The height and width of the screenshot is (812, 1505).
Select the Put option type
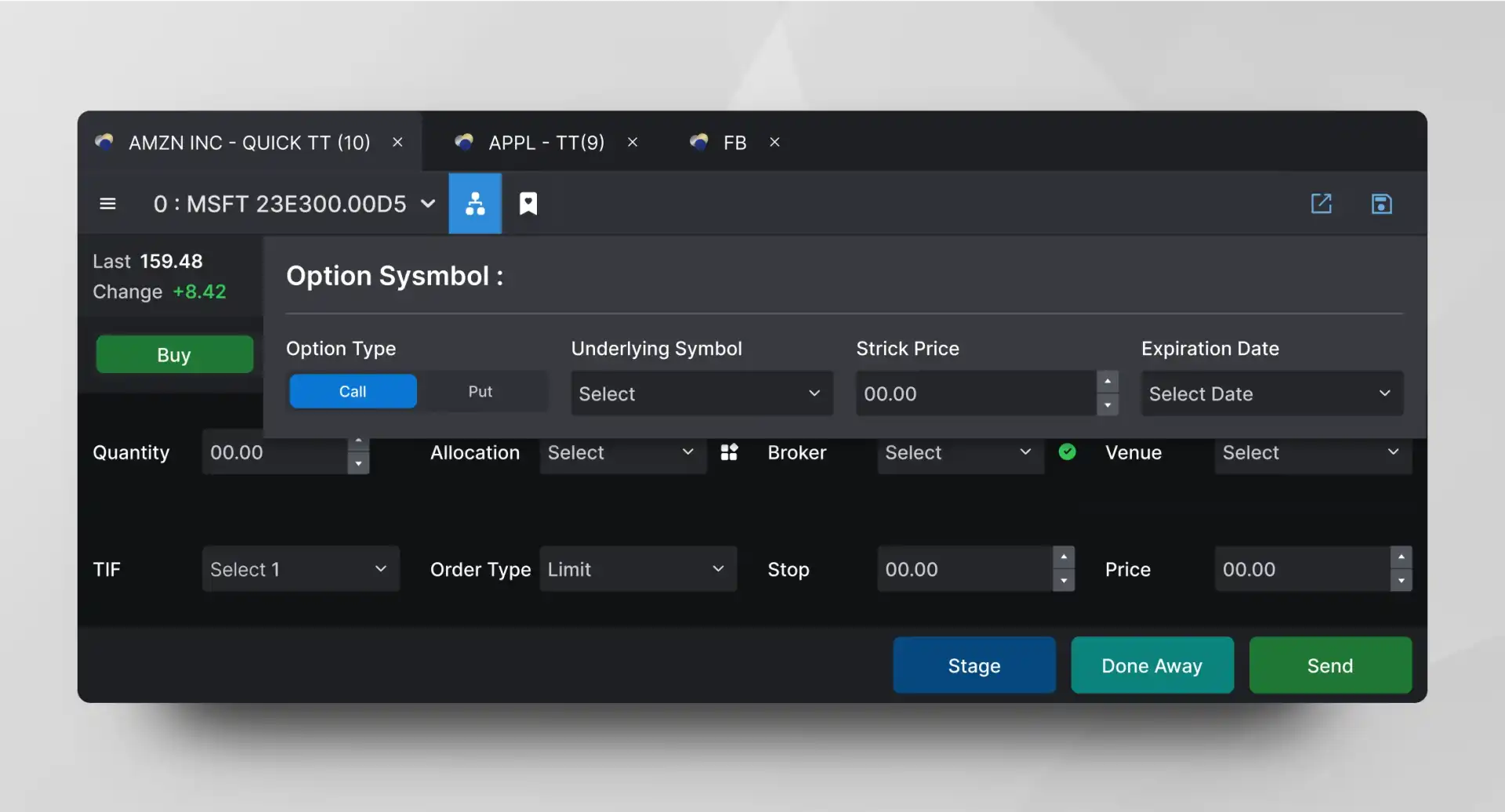pos(481,391)
